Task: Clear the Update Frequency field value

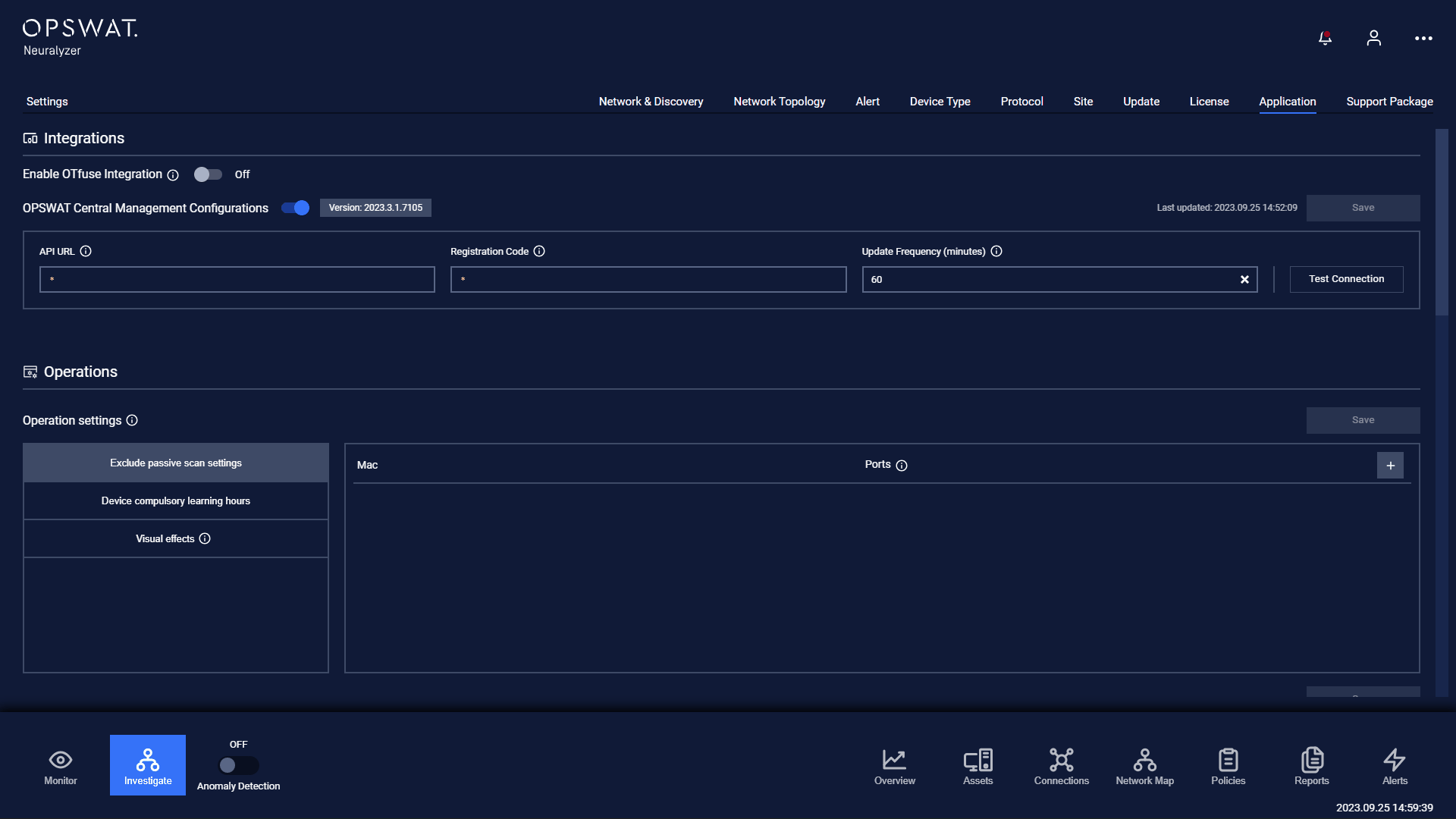Action: 1244,280
